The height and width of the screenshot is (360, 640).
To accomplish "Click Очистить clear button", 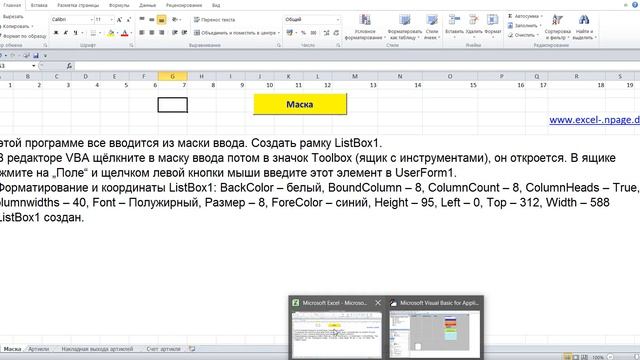I will (x=522, y=35).
